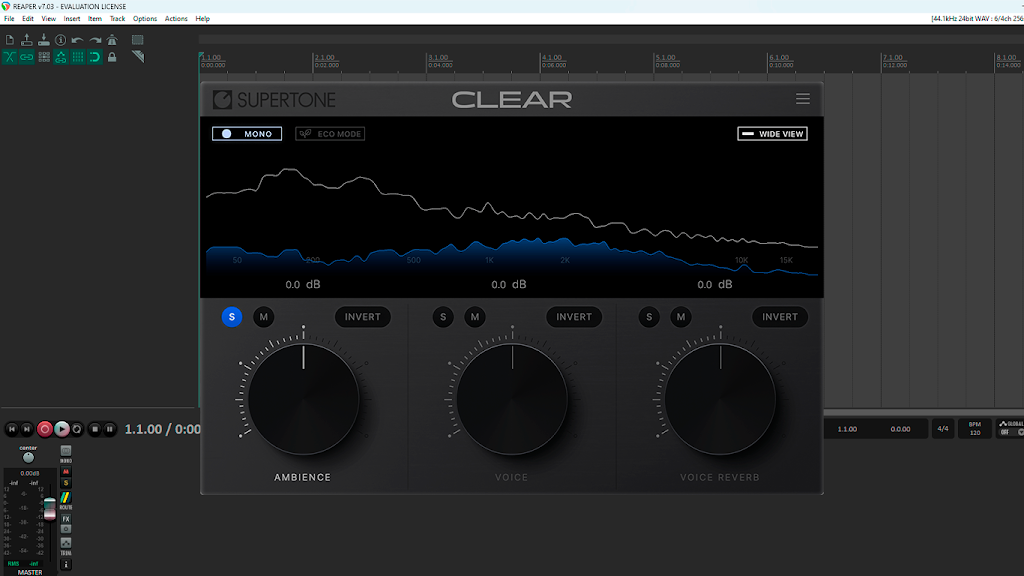Toggle the MONO switch in Clear
This screenshot has height=576, width=1024.
247,134
